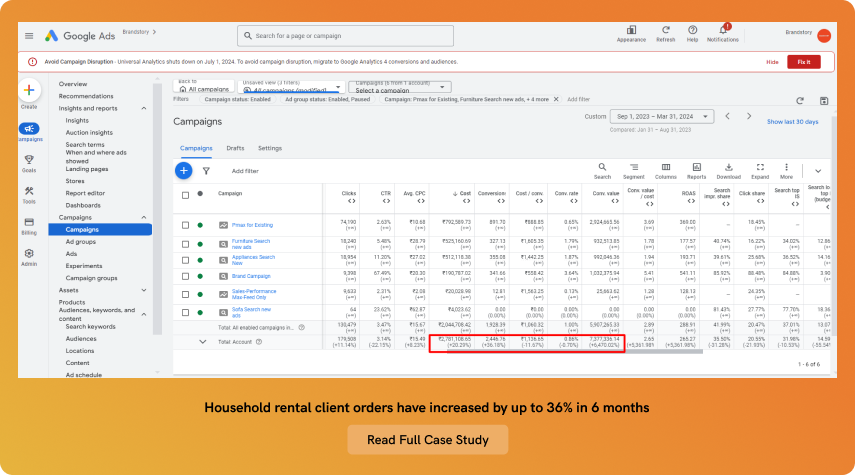
Task: Toggle the select-all campaigns checkbox
Action: click(185, 195)
